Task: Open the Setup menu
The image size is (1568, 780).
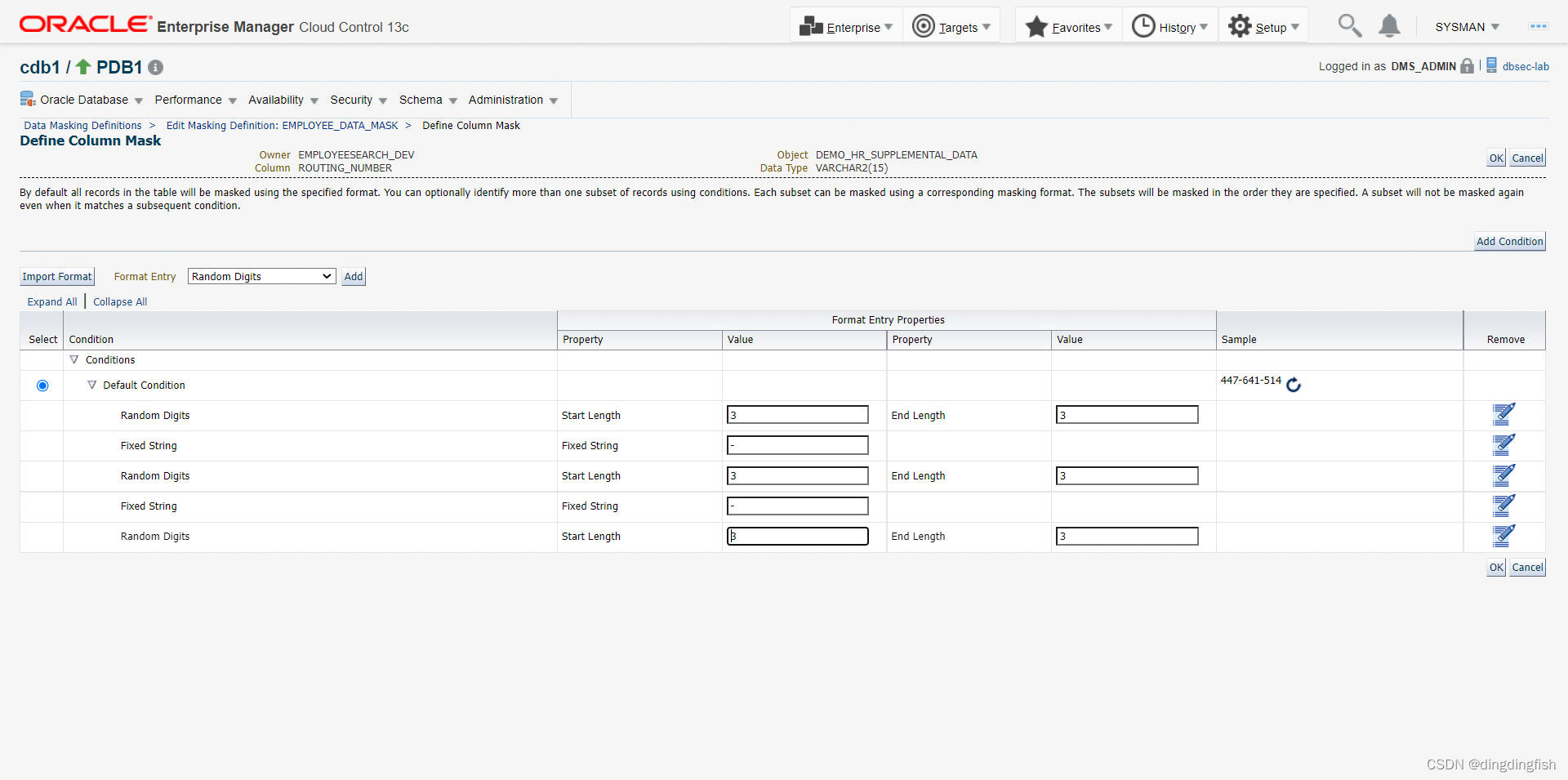Action: (x=1263, y=26)
